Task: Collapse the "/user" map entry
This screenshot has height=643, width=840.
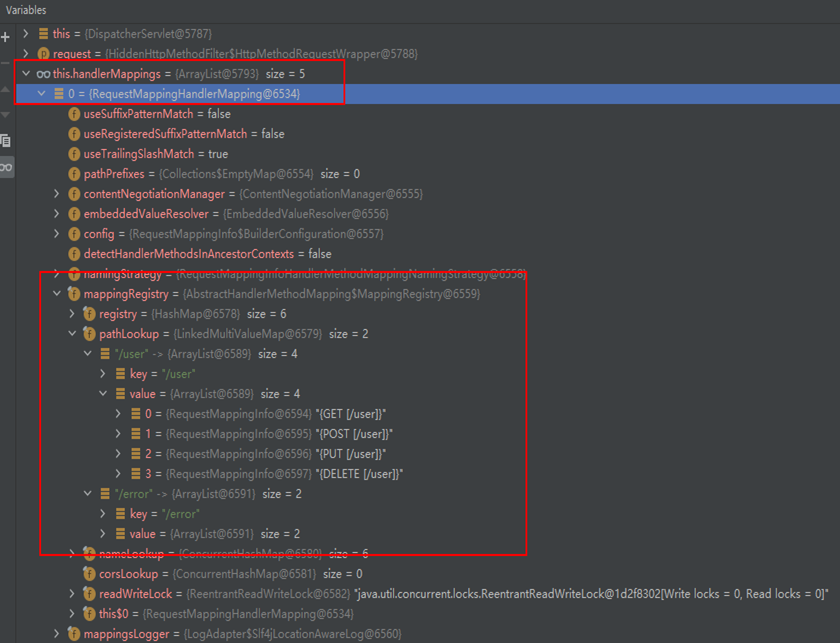Action: tap(88, 354)
